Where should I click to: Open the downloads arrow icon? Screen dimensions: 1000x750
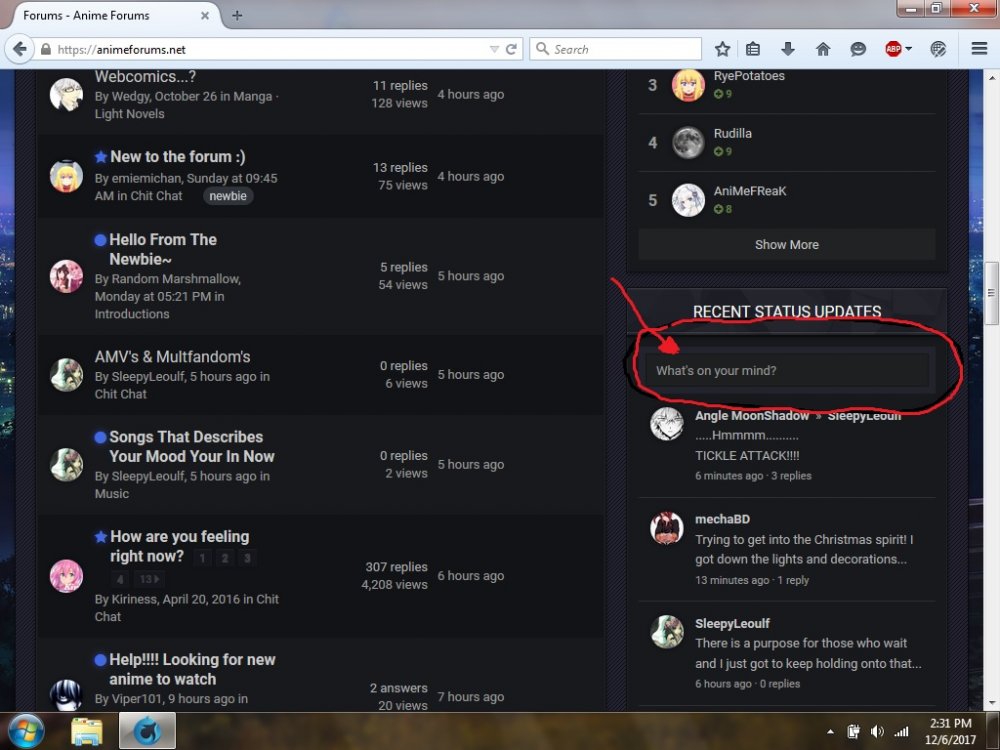[788, 49]
